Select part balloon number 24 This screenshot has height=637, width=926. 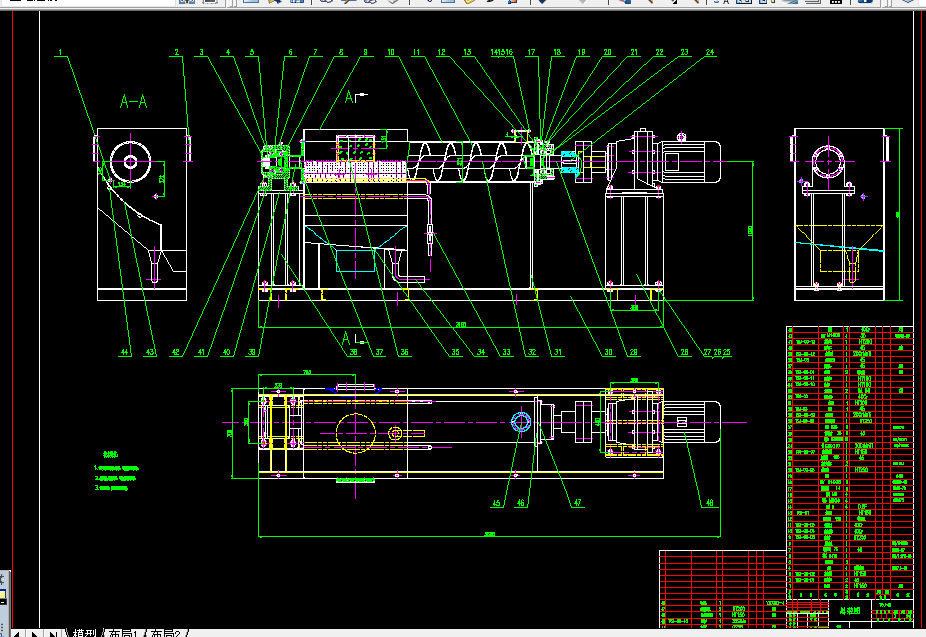[710, 53]
